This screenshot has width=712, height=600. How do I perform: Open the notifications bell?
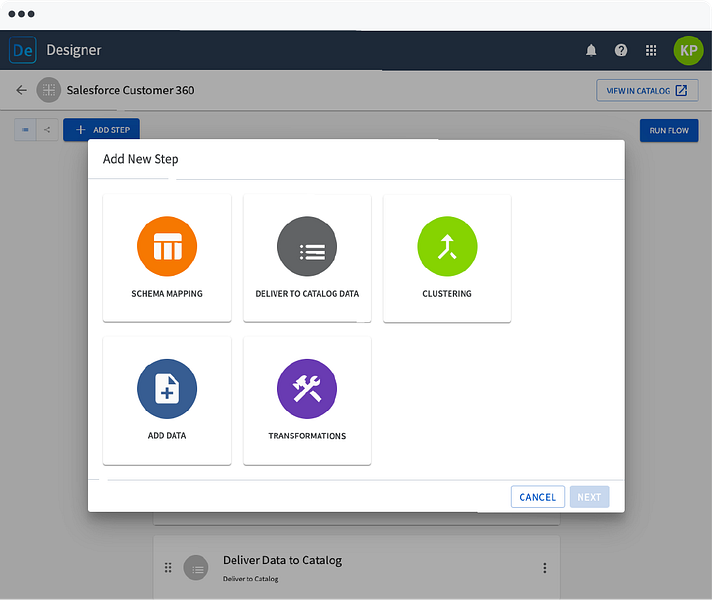(x=591, y=50)
